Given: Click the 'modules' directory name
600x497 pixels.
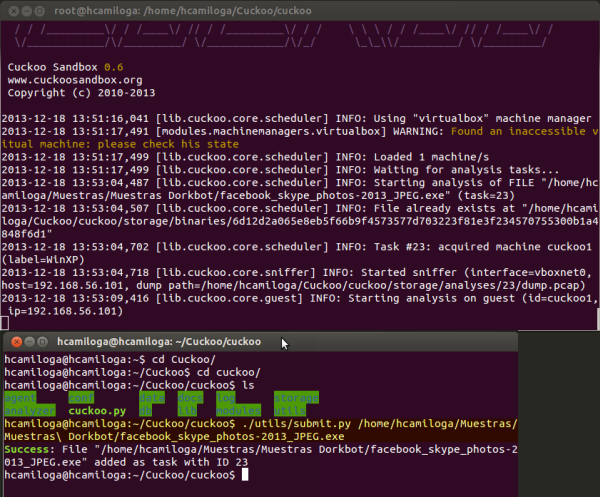Looking at the screenshot, I should pos(238,411).
